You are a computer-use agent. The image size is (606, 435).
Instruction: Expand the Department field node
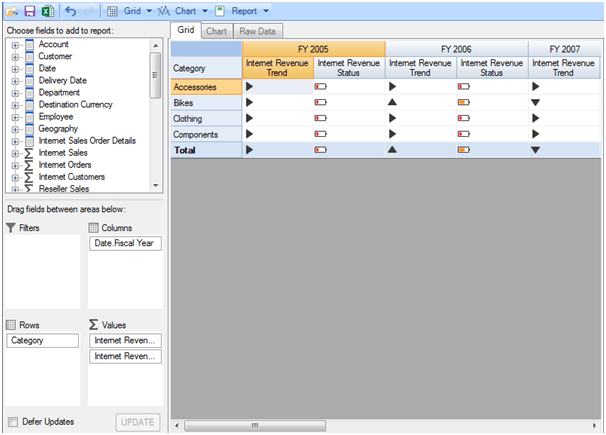click(15, 93)
